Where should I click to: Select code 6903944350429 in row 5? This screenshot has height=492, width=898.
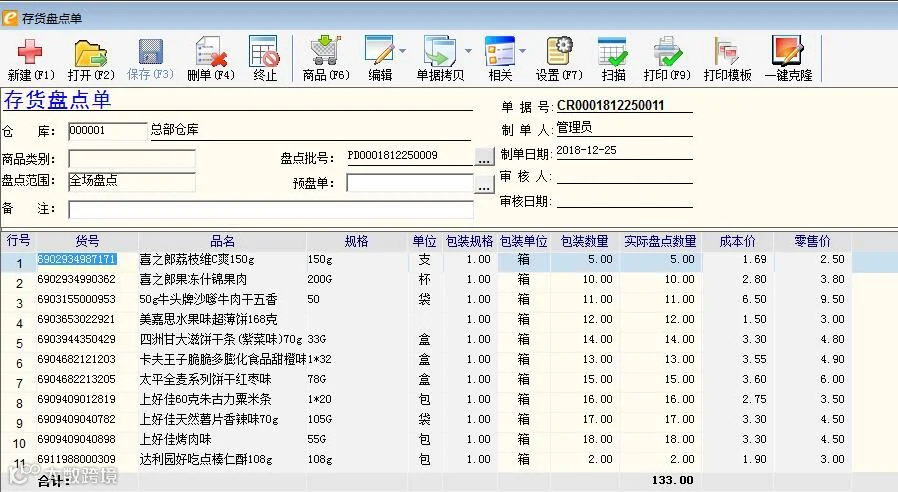[x=77, y=340]
